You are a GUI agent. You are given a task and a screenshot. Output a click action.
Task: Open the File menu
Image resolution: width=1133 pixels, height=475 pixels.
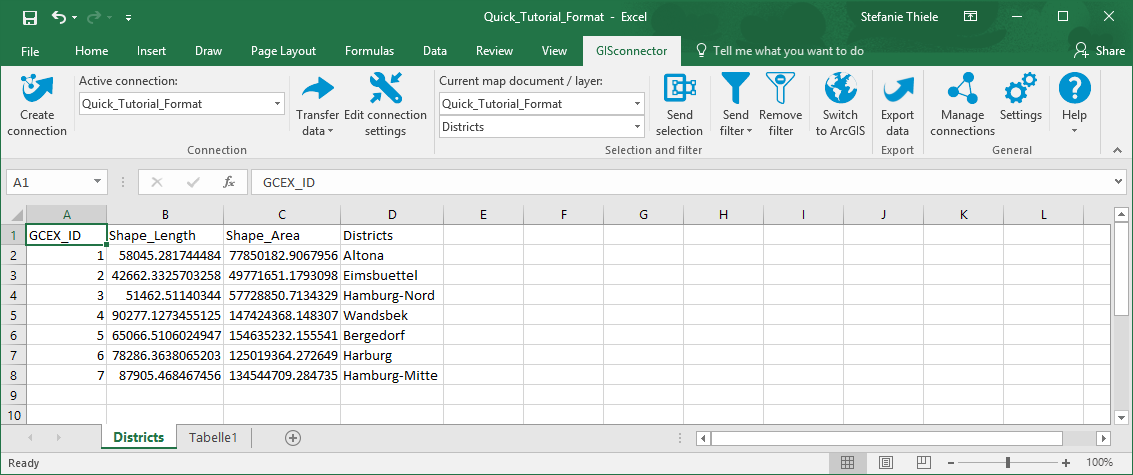point(30,51)
